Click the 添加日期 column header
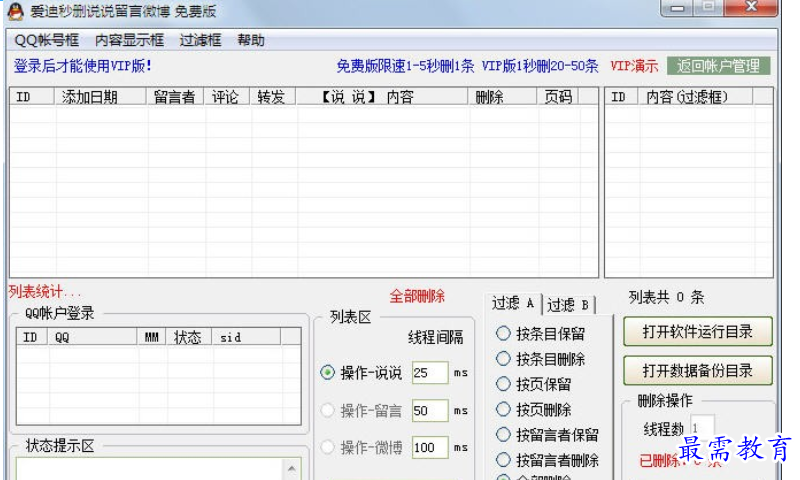Viewport: 800px width, 480px height. tap(100, 96)
